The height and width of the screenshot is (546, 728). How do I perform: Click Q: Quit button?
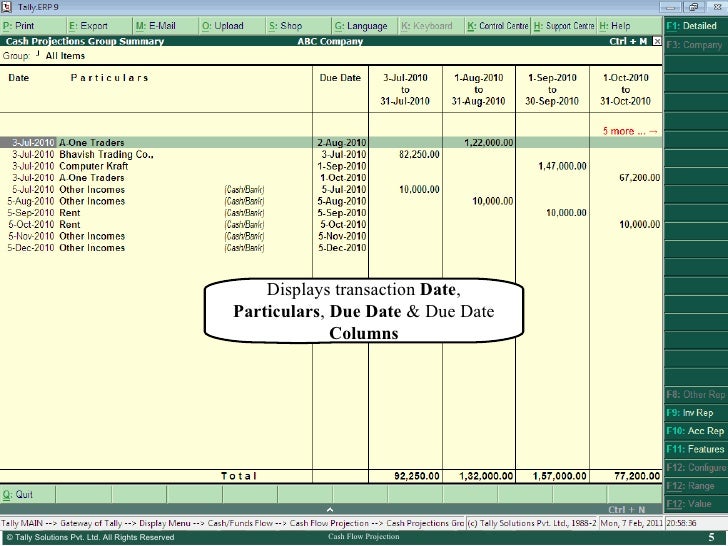click(28, 494)
